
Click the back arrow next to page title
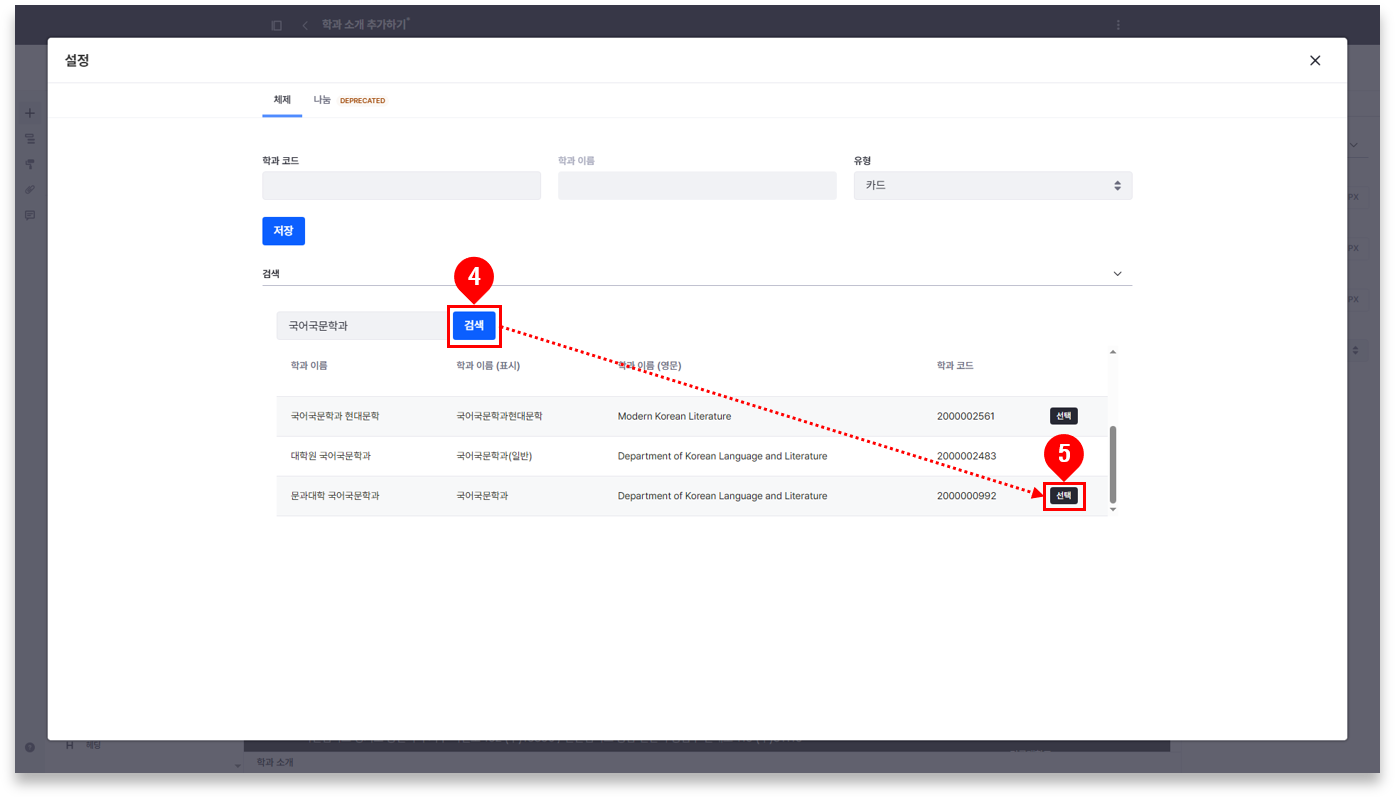pyautogui.click(x=304, y=25)
